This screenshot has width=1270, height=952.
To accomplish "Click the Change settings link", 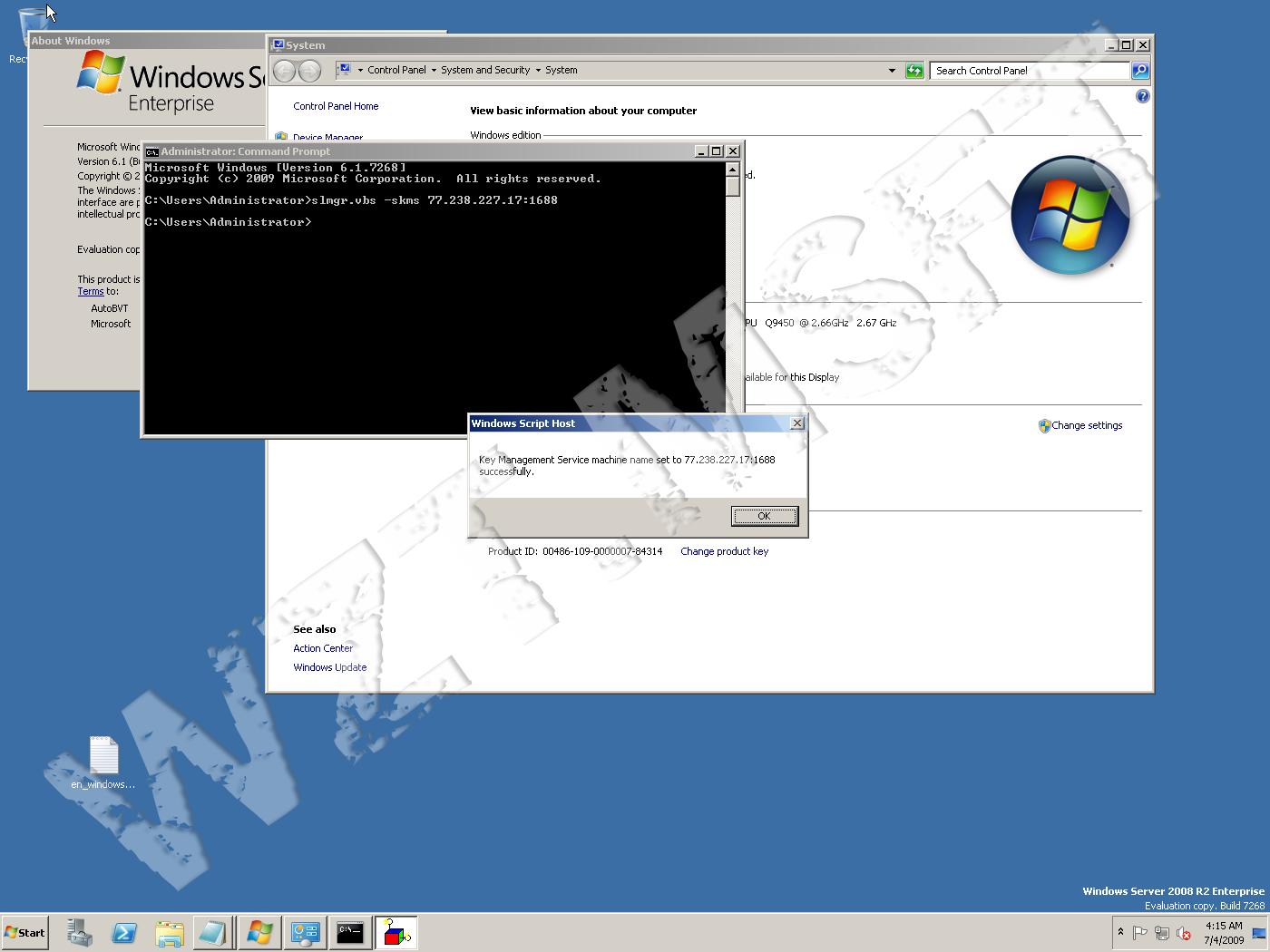I will tap(1087, 425).
